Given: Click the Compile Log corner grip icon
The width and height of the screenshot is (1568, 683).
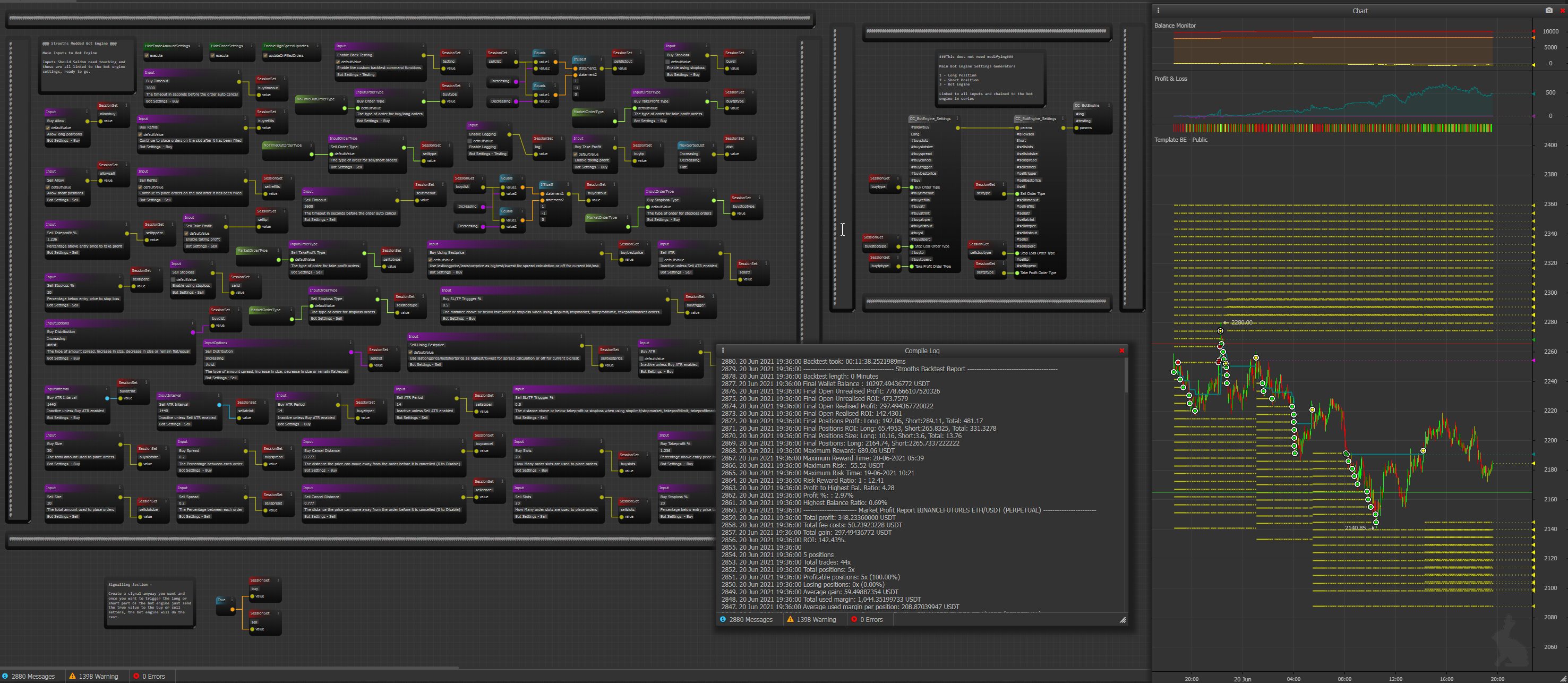Looking at the screenshot, I should [x=1123, y=620].
